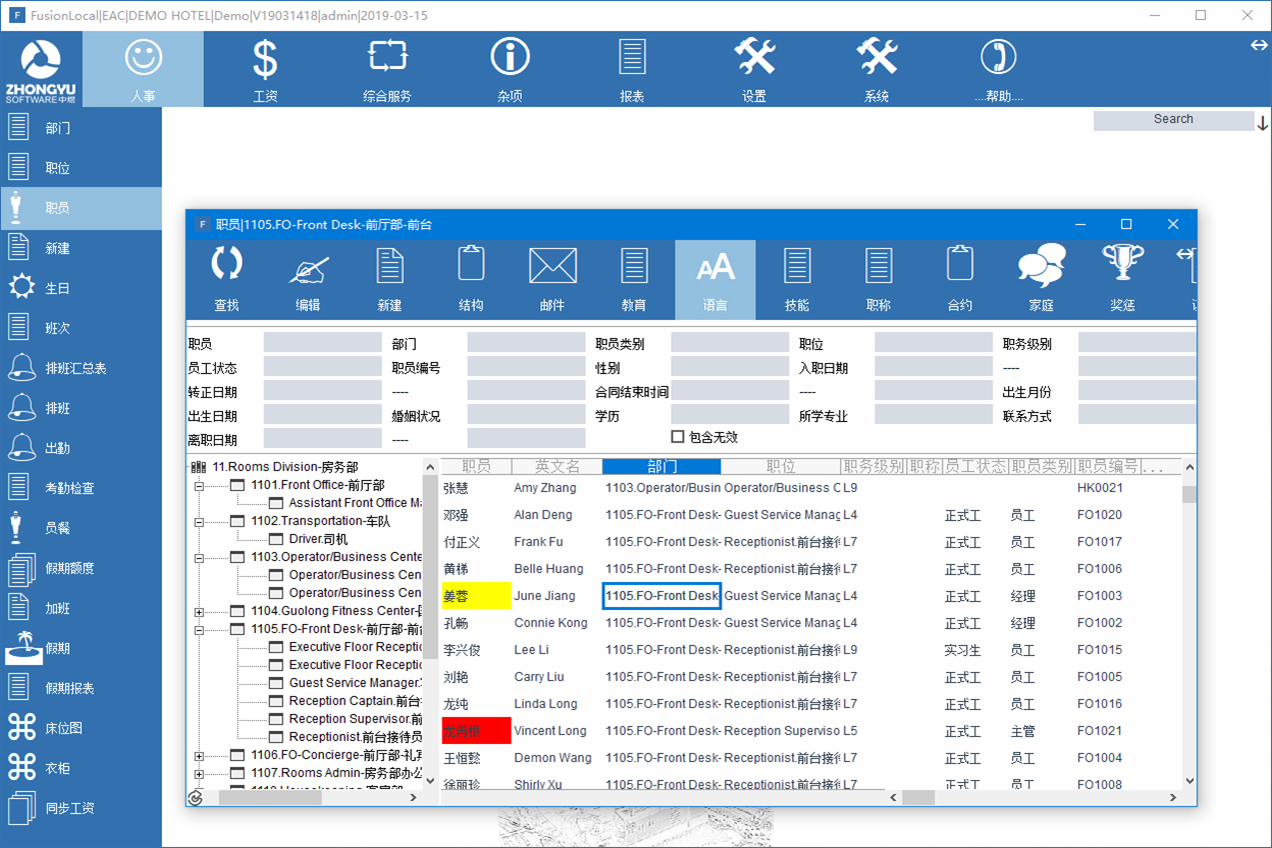The height and width of the screenshot is (848, 1272).
Task: Click the 查找 refresh icon
Action: (x=226, y=278)
